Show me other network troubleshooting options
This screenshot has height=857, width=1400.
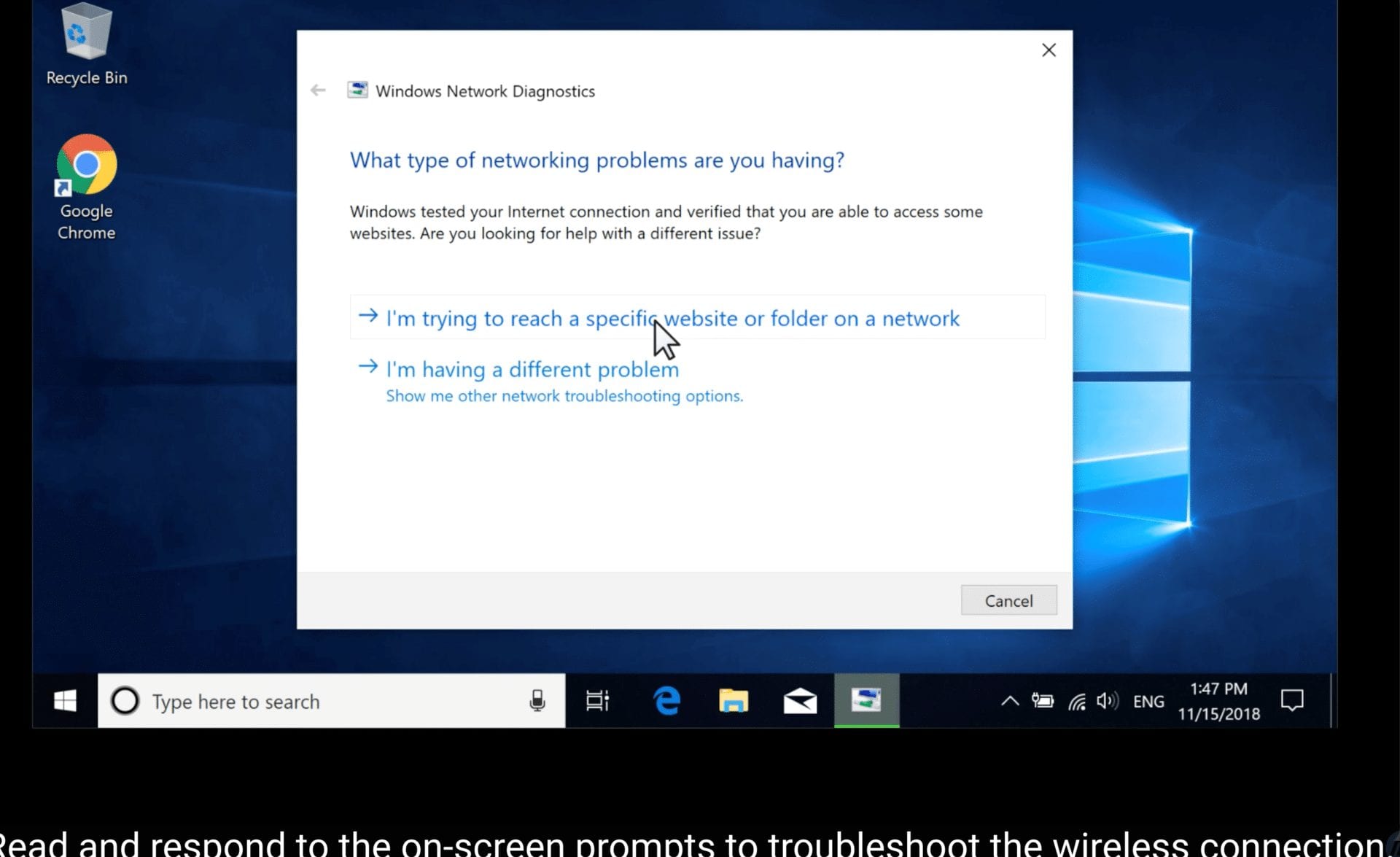coord(565,395)
